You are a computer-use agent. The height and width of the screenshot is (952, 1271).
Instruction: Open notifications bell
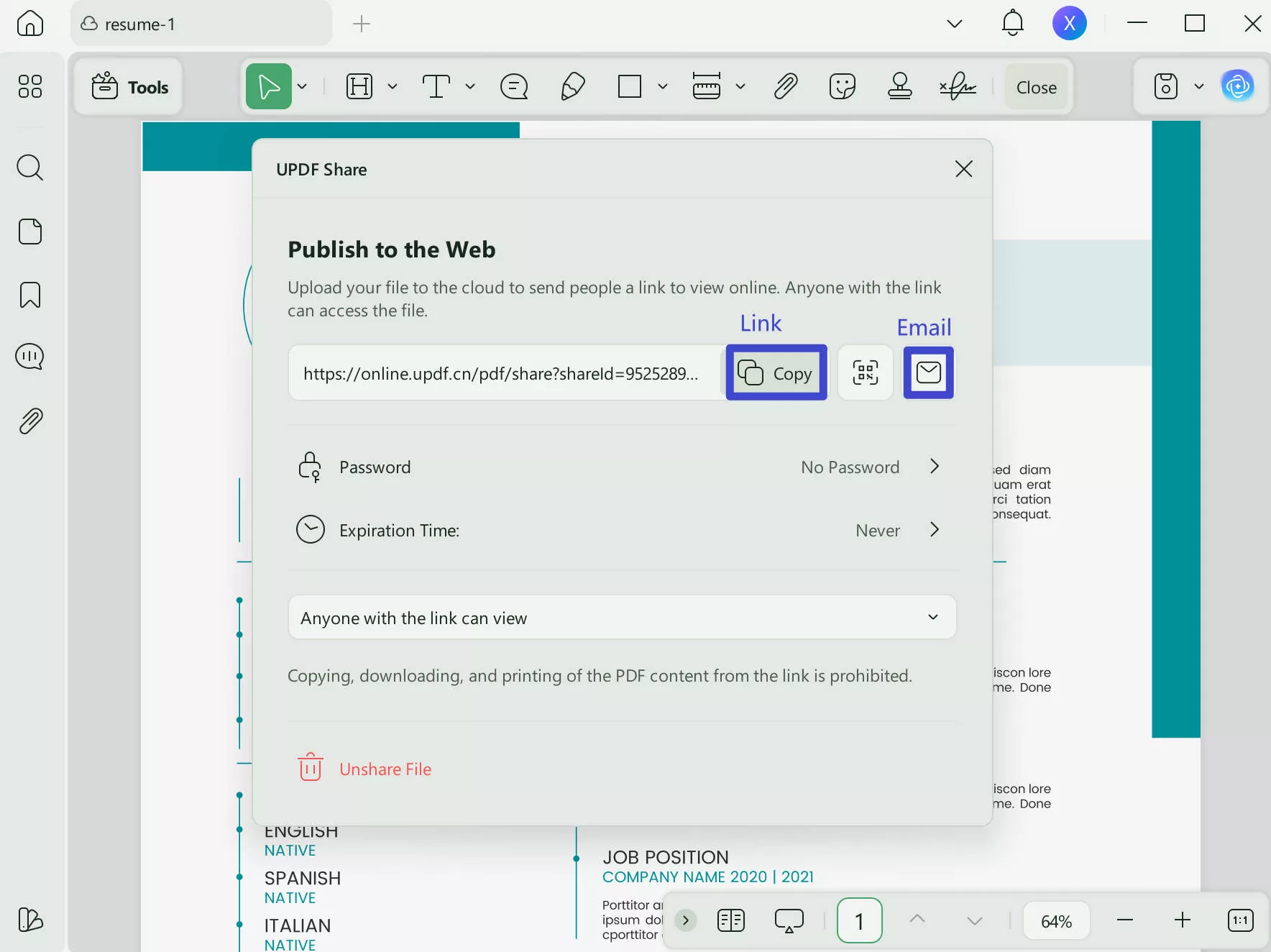click(1013, 23)
